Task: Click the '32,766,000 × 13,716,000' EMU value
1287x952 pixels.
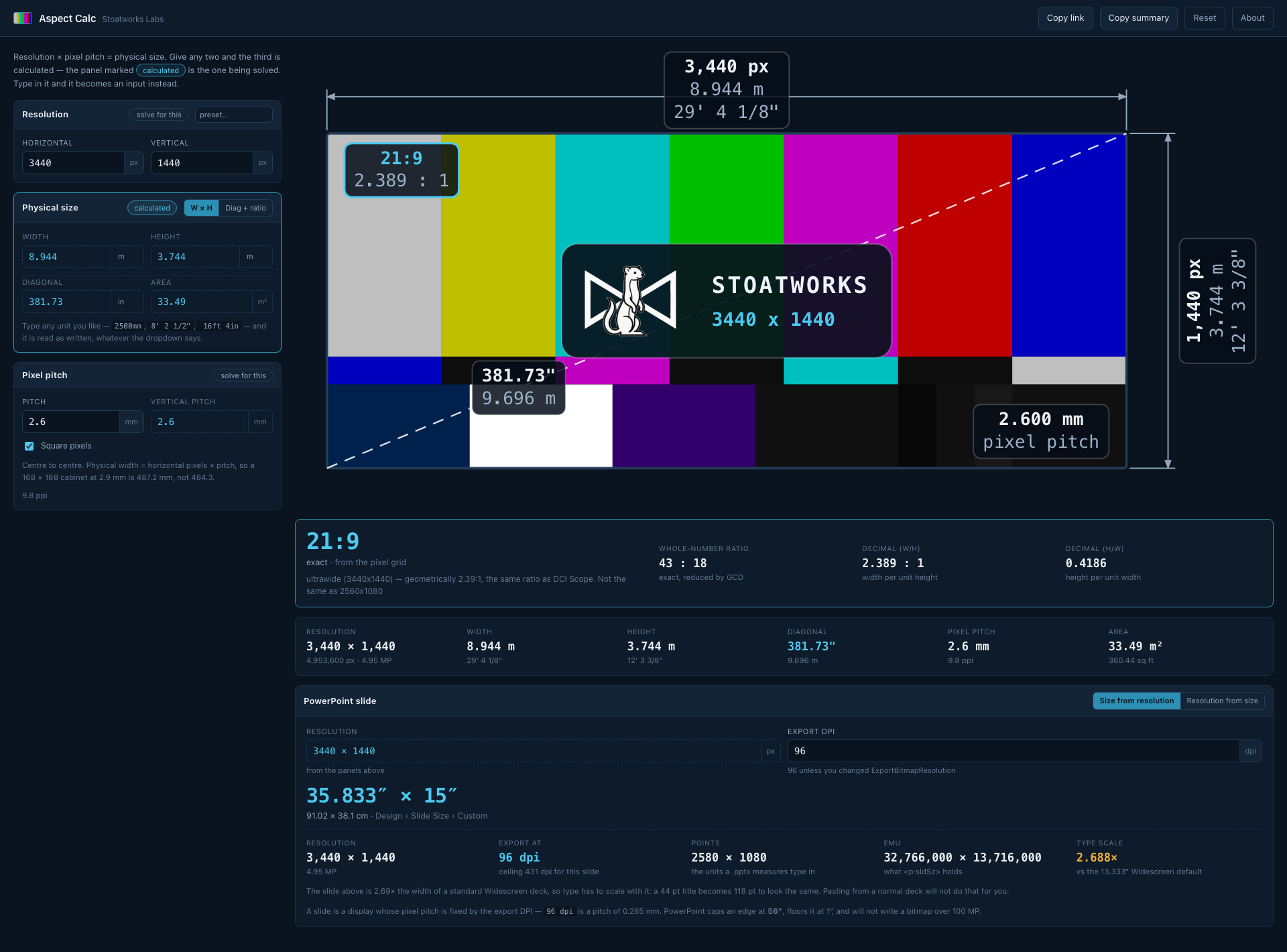Action: 963,857
